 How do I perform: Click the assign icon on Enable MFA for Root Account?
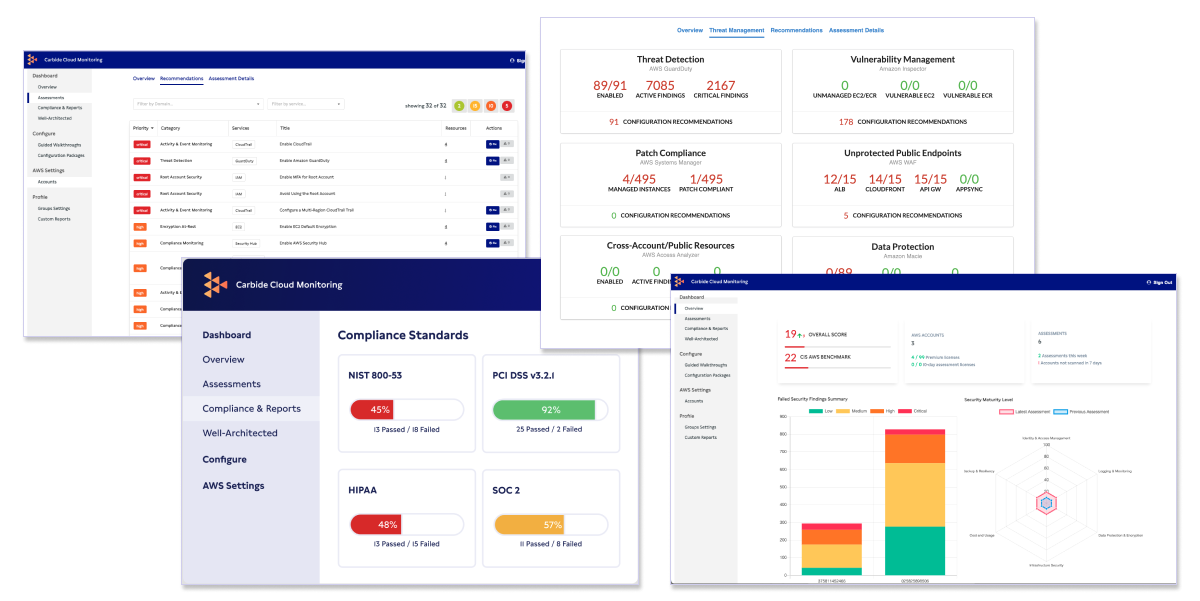507,177
